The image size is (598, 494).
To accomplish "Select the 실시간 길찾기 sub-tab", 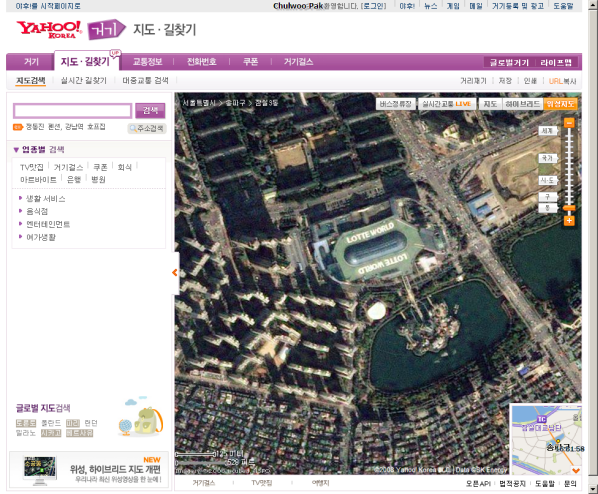I will 84,80.
